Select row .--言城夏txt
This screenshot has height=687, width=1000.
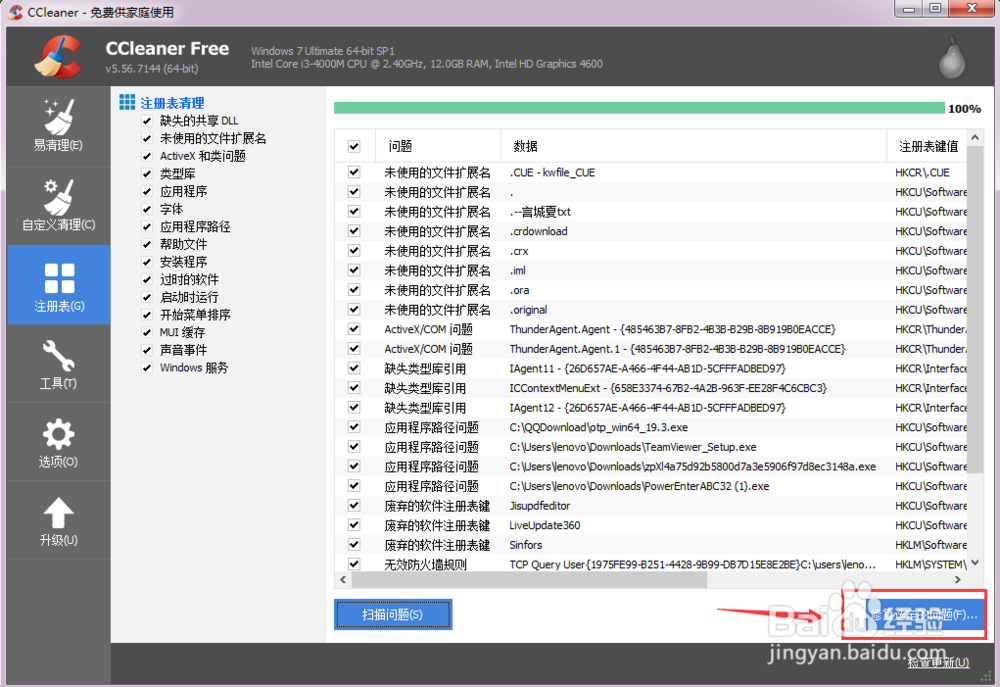651,212
